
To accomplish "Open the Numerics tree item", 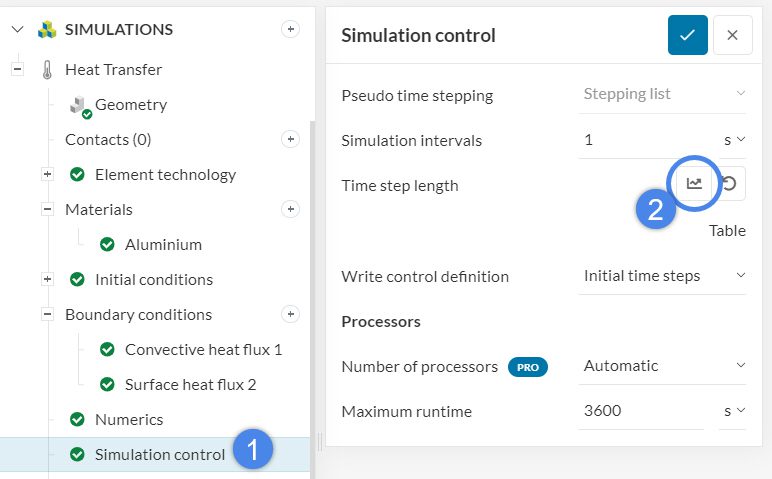I will coord(129,419).
